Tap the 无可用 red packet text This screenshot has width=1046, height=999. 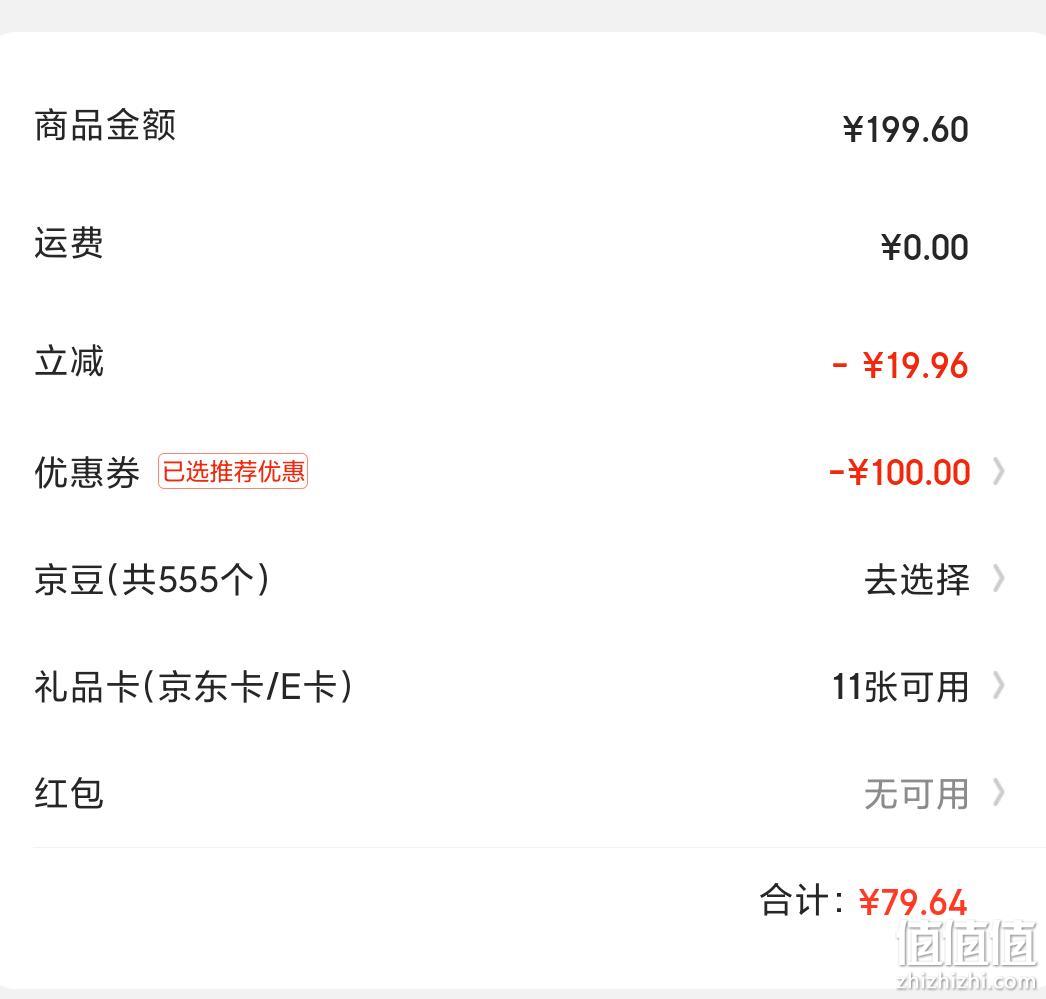[x=917, y=794]
